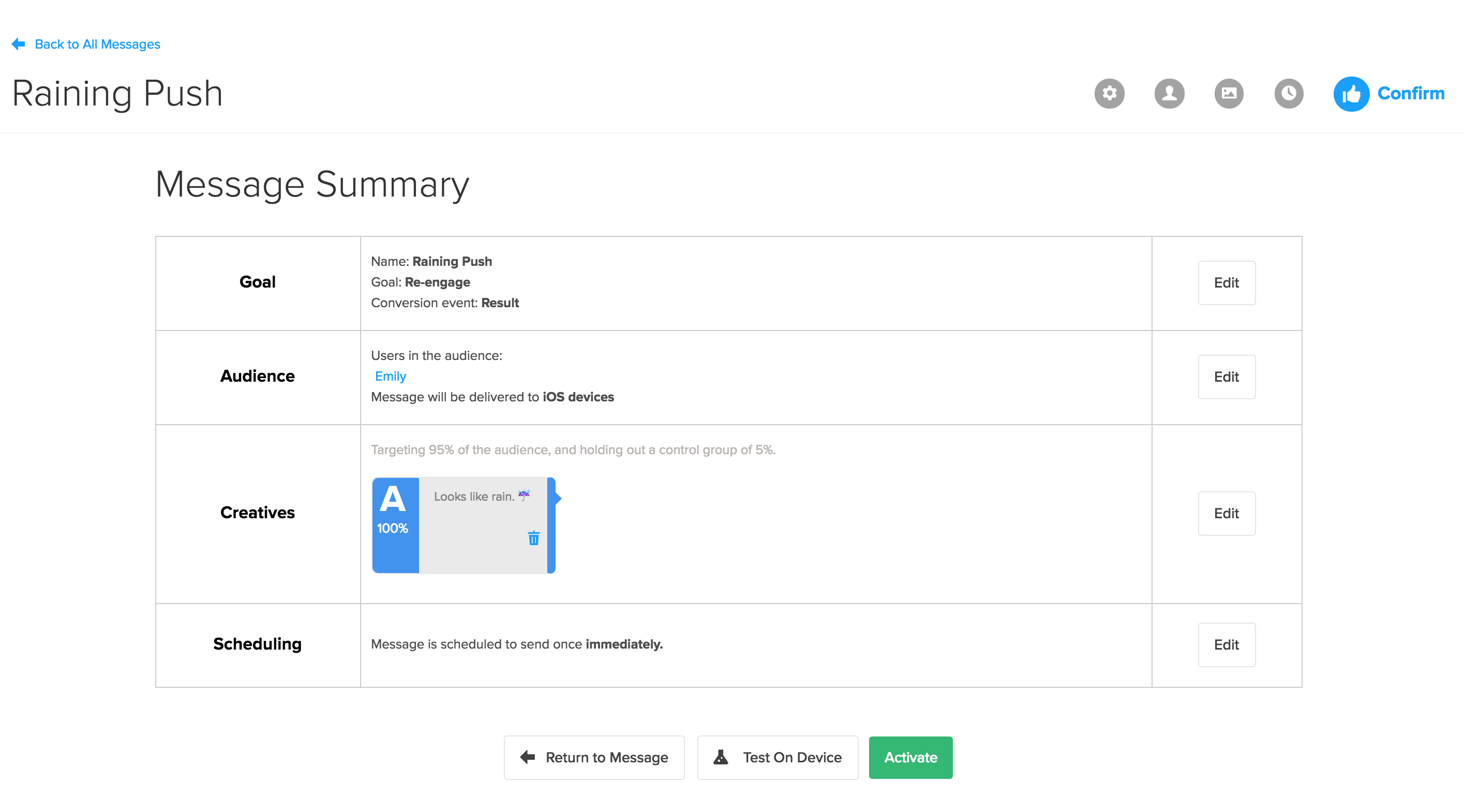The width and height of the screenshot is (1464, 812).
Task: Delete creative A with trash icon
Action: pos(533,537)
